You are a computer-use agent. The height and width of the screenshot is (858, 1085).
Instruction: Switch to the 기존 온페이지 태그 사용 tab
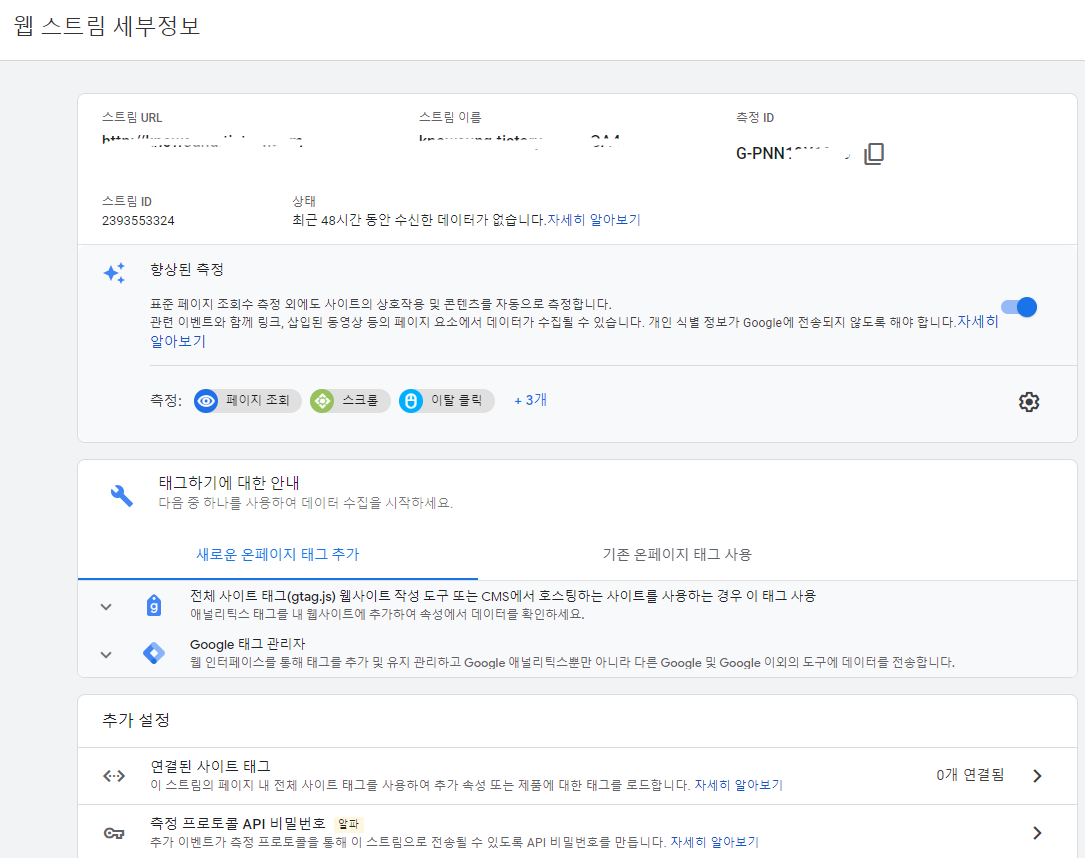click(677, 554)
